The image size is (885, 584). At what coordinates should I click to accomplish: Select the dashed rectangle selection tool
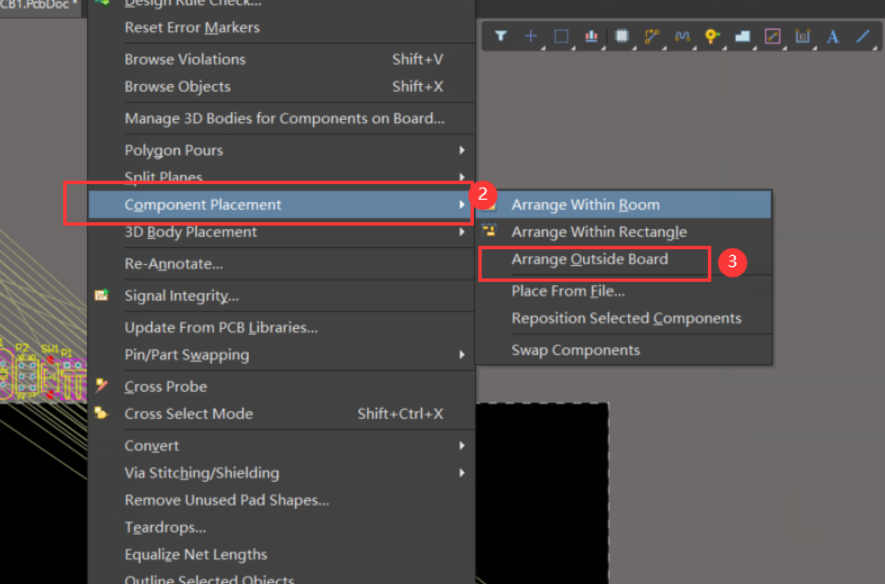561,37
